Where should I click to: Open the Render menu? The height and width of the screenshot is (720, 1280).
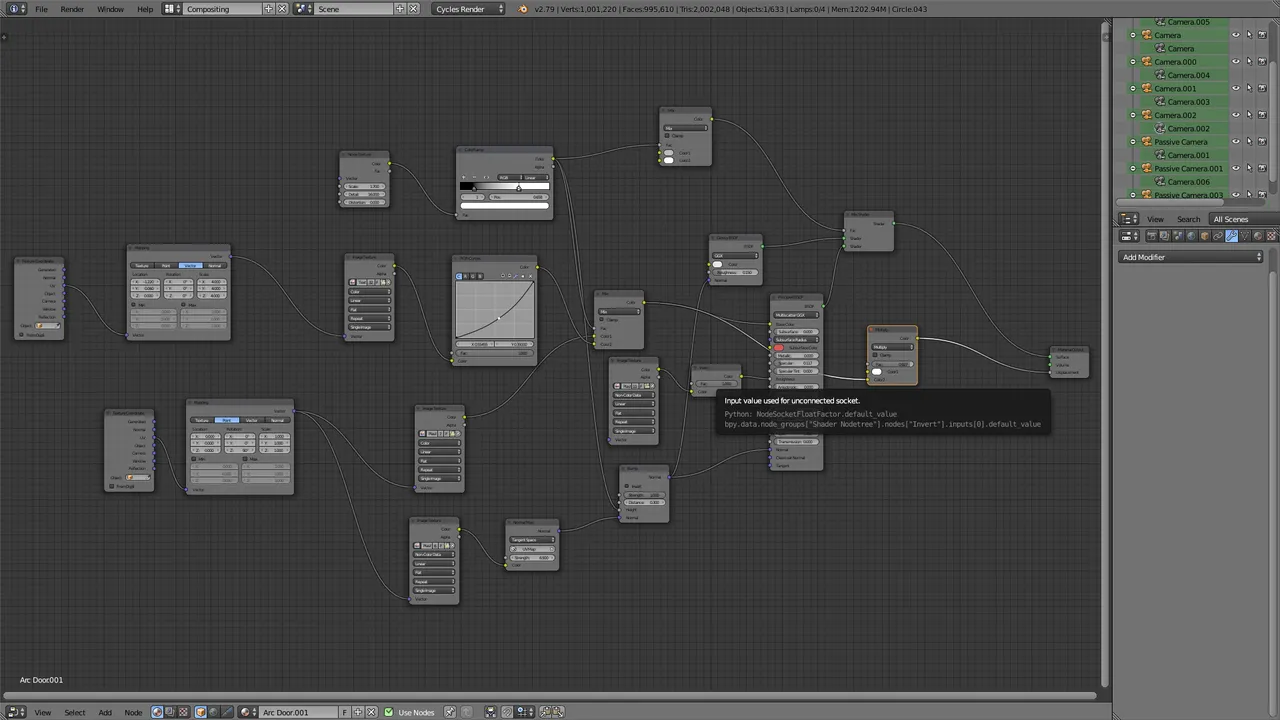(72, 9)
